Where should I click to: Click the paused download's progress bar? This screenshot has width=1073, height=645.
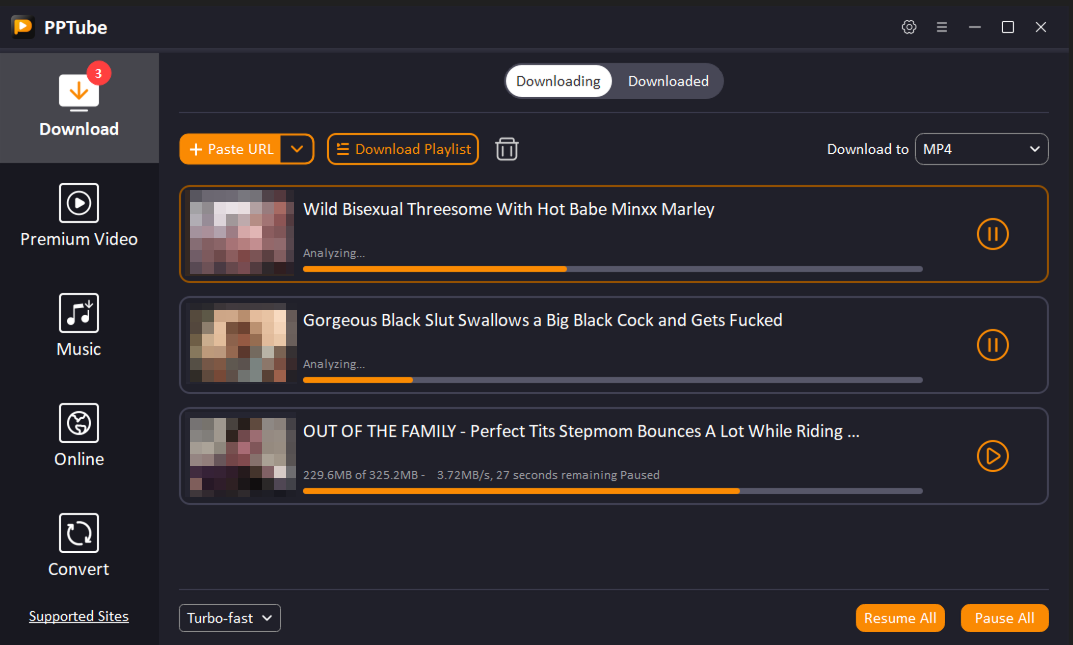click(x=613, y=490)
